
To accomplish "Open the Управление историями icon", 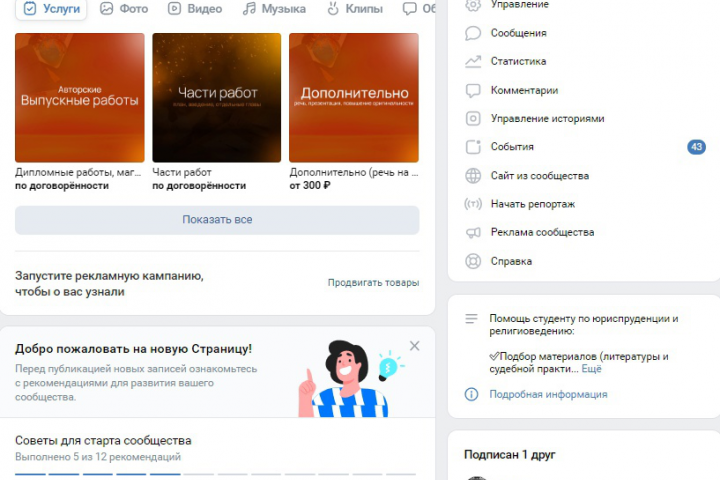I will click(x=472, y=119).
